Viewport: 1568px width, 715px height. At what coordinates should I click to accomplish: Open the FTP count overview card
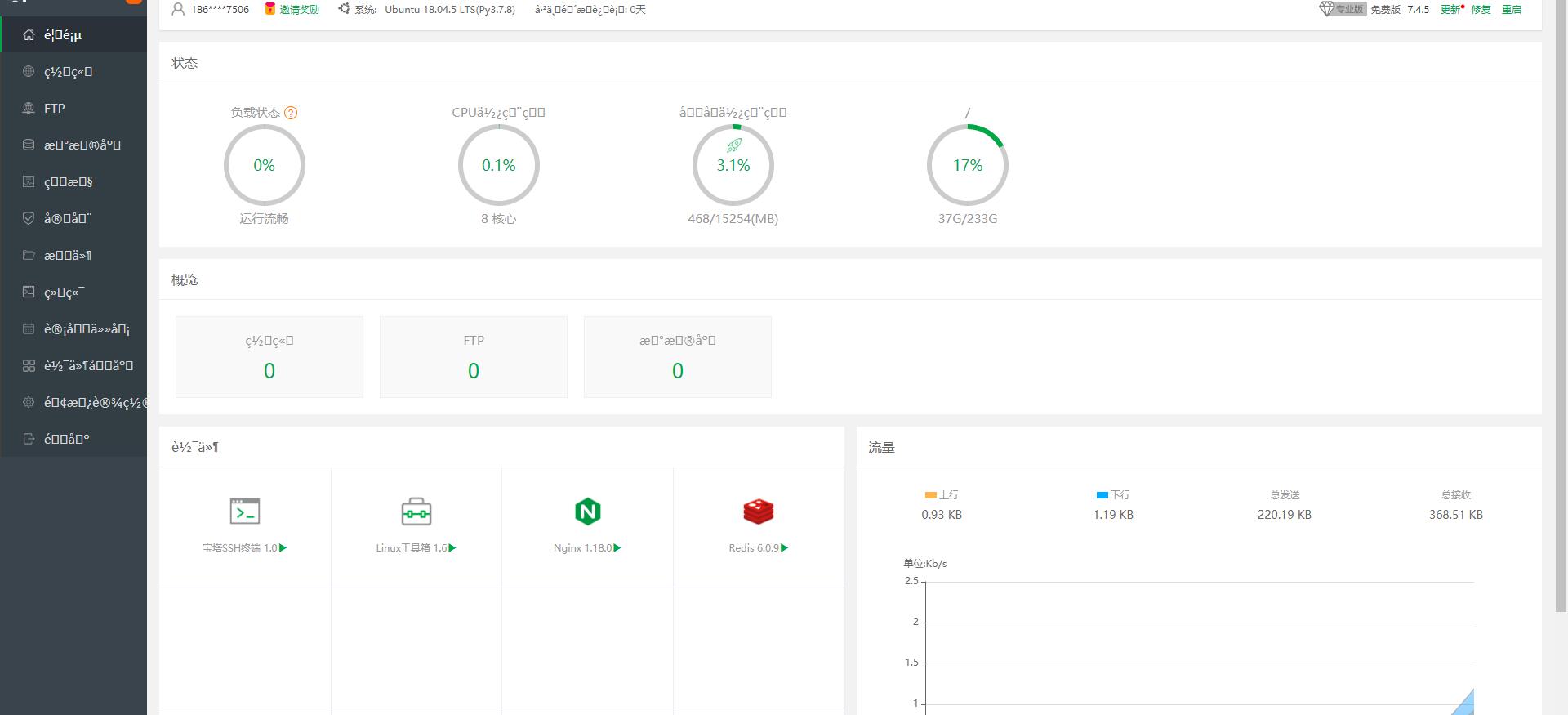pos(474,357)
